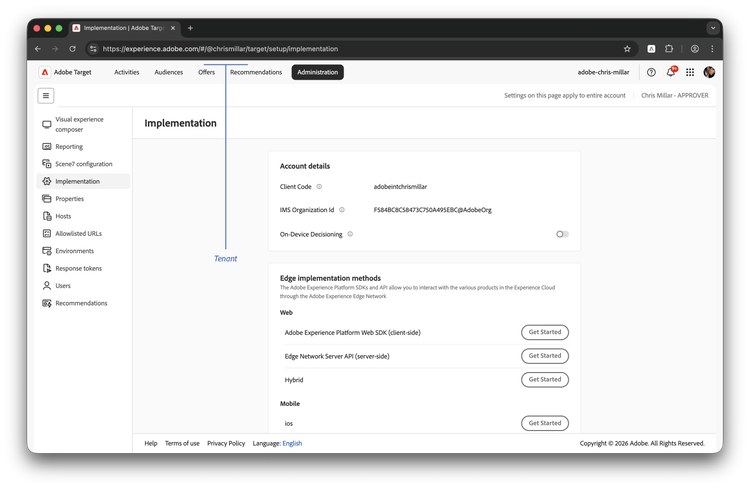Open the app switcher grid icon

[x=690, y=72]
